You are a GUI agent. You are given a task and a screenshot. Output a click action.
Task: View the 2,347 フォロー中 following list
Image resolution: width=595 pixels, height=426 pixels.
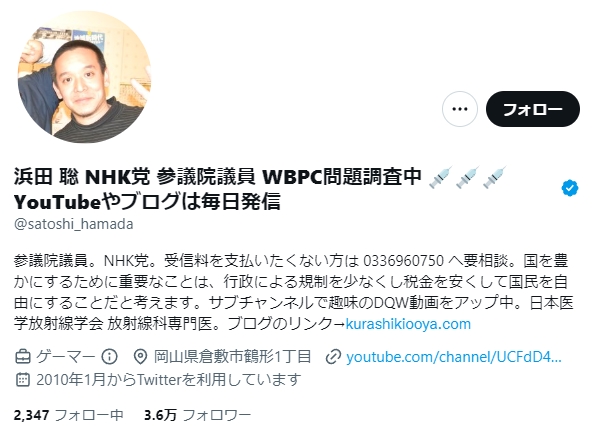[69, 415]
